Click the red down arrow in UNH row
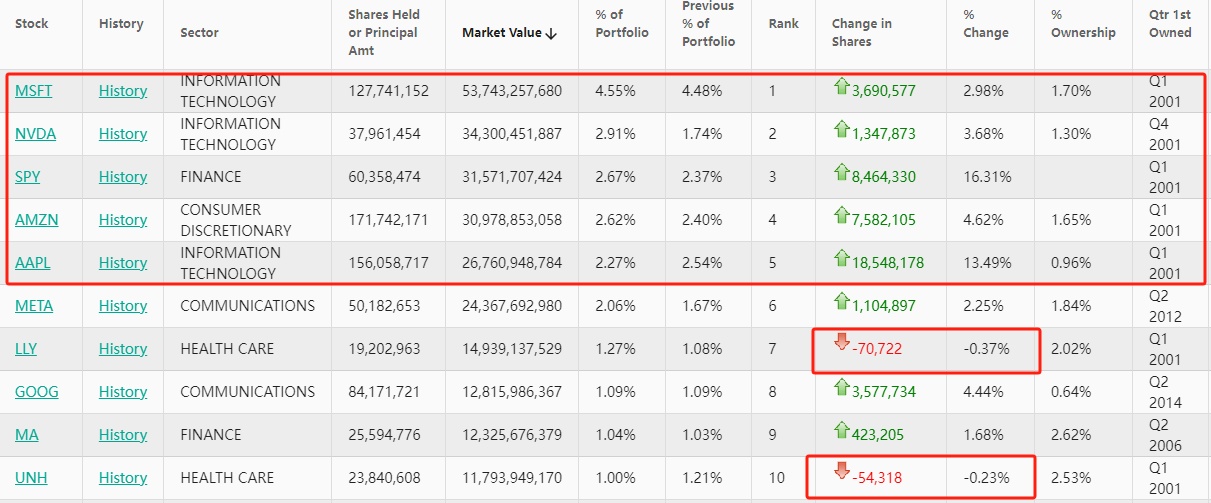Screen dimensions: 1211x503 point(841,473)
